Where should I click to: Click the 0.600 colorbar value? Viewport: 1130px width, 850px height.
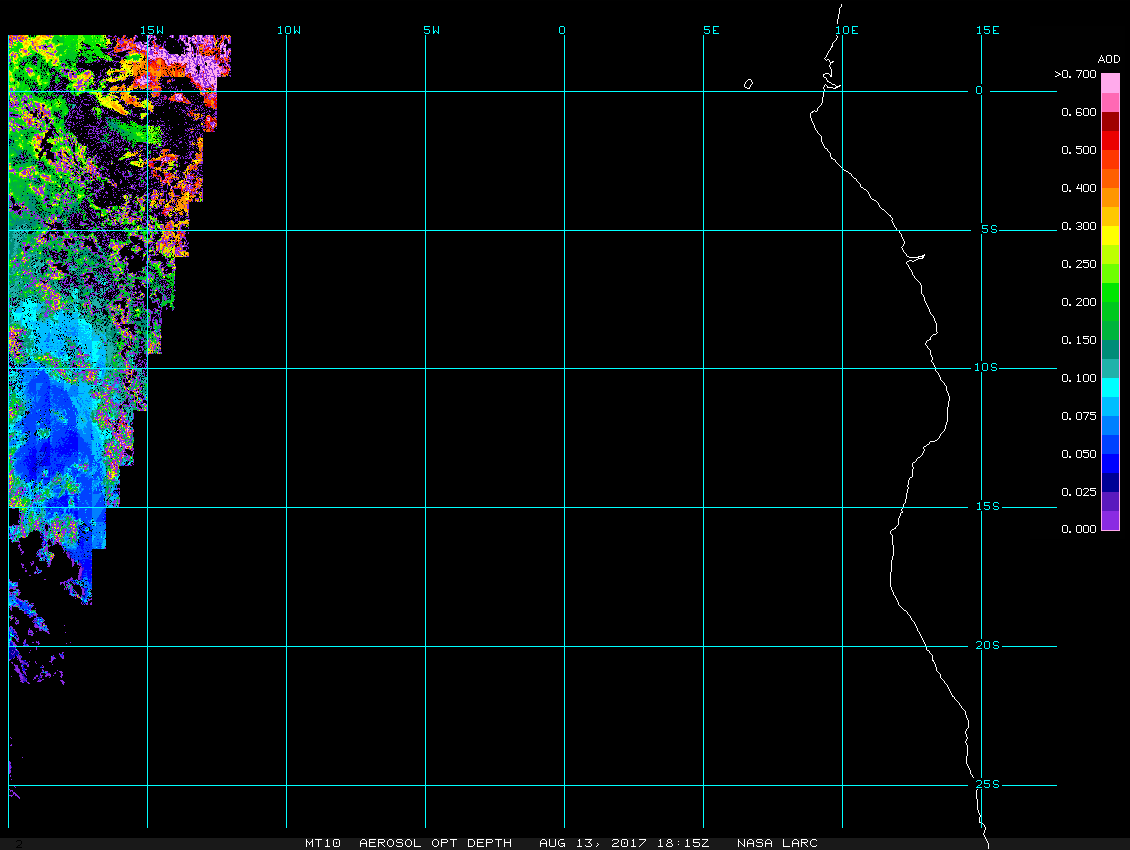point(1079,112)
